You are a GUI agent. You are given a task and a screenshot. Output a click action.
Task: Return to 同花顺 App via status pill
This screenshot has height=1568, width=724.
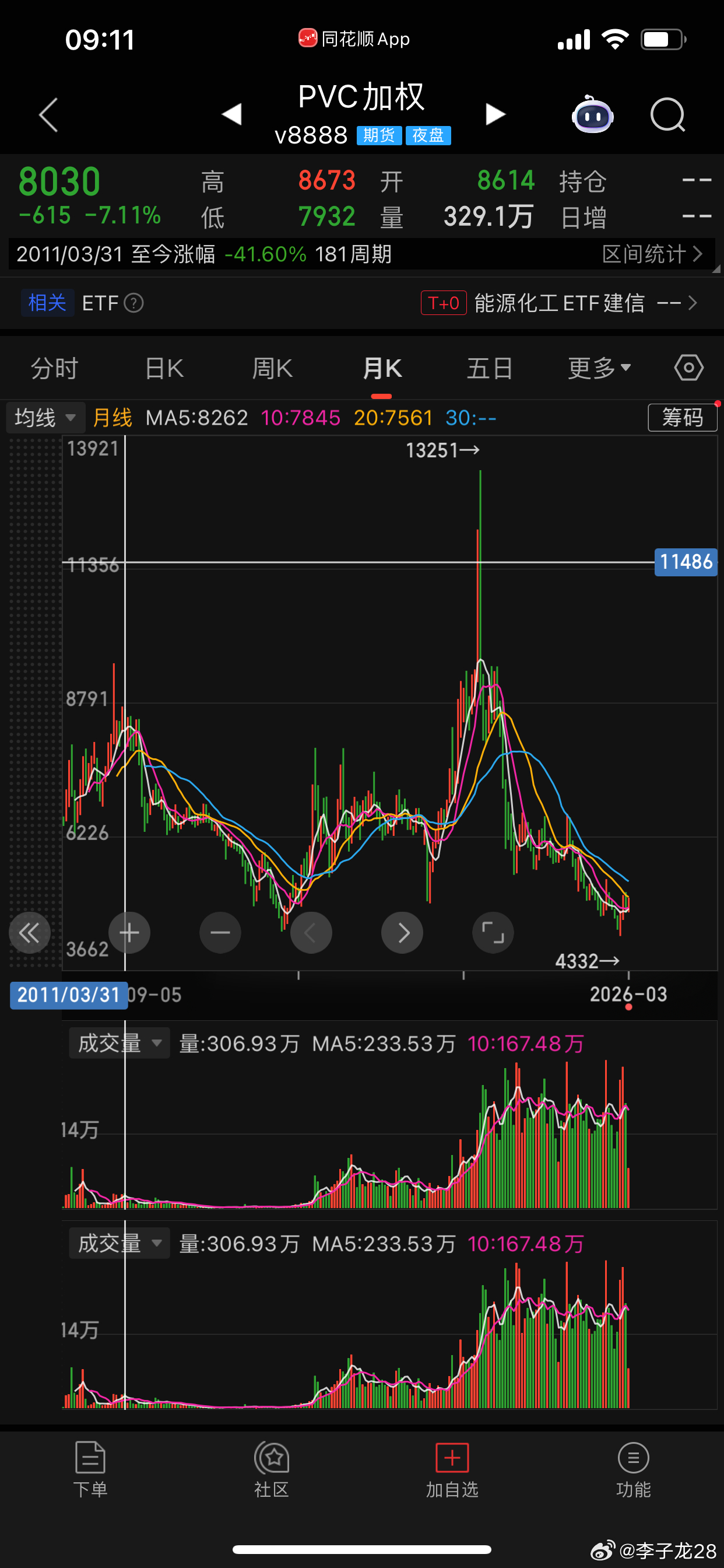pos(354,39)
